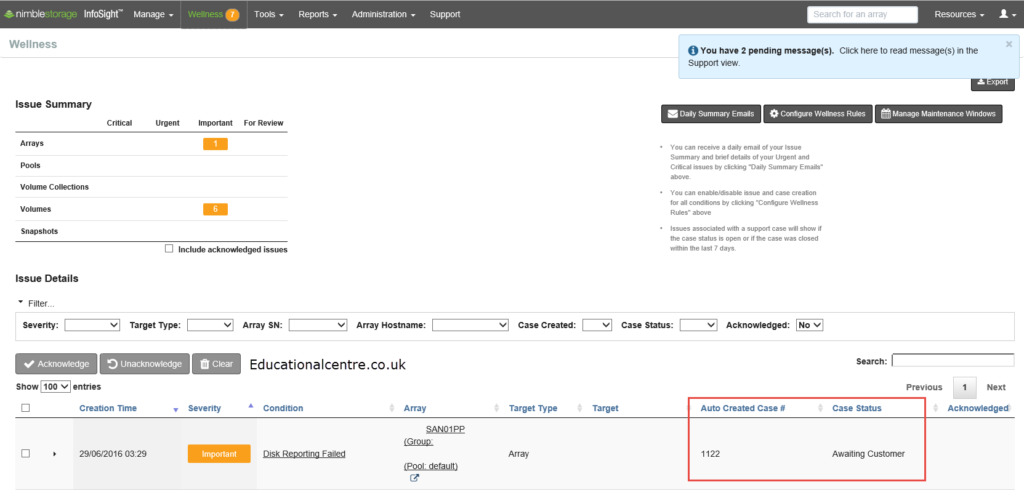
Task: Open the user account icon menu
Action: point(1008,14)
